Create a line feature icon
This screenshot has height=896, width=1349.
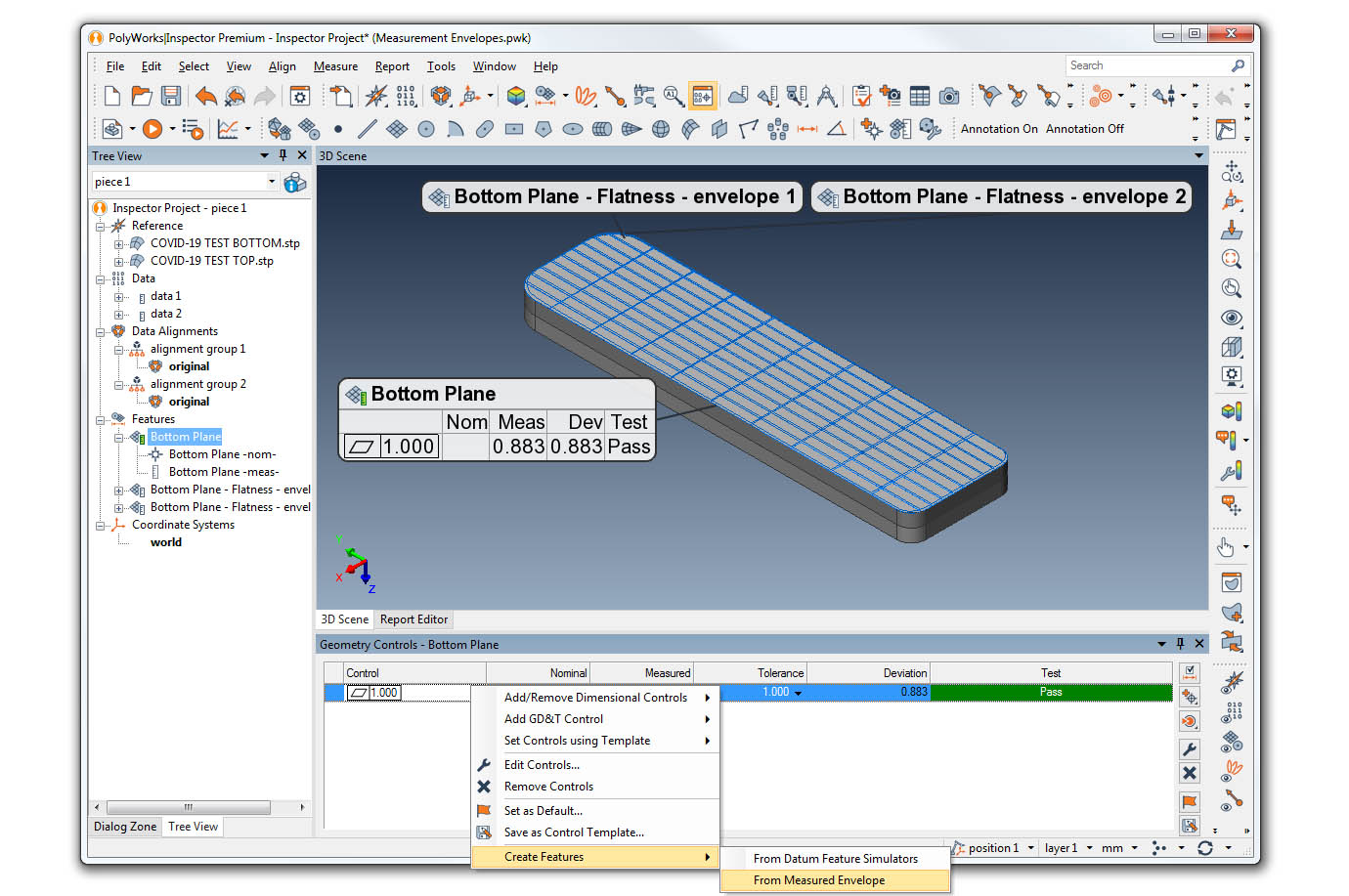pyautogui.click(x=368, y=129)
